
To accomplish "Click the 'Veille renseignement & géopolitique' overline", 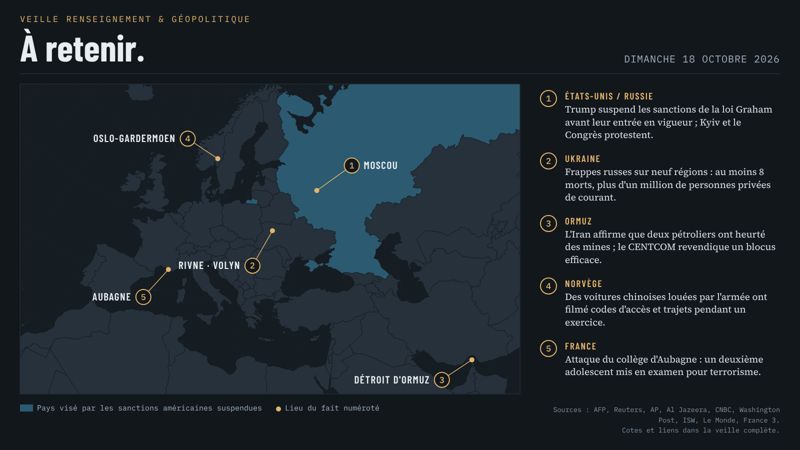I will click(135, 19).
